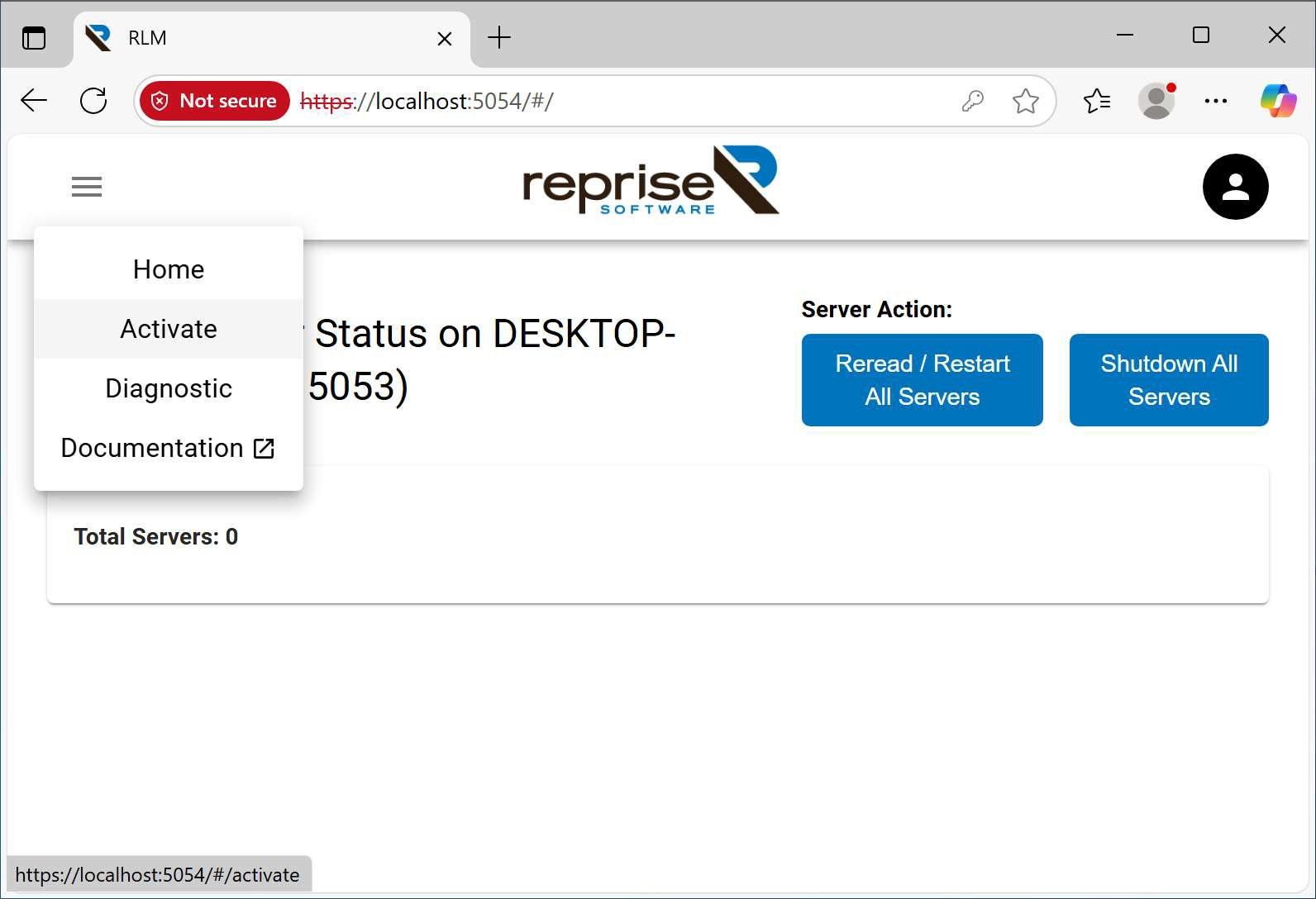Click the browser back arrow
This screenshot has height=899, width=1316.
click(x=34, y=101)
